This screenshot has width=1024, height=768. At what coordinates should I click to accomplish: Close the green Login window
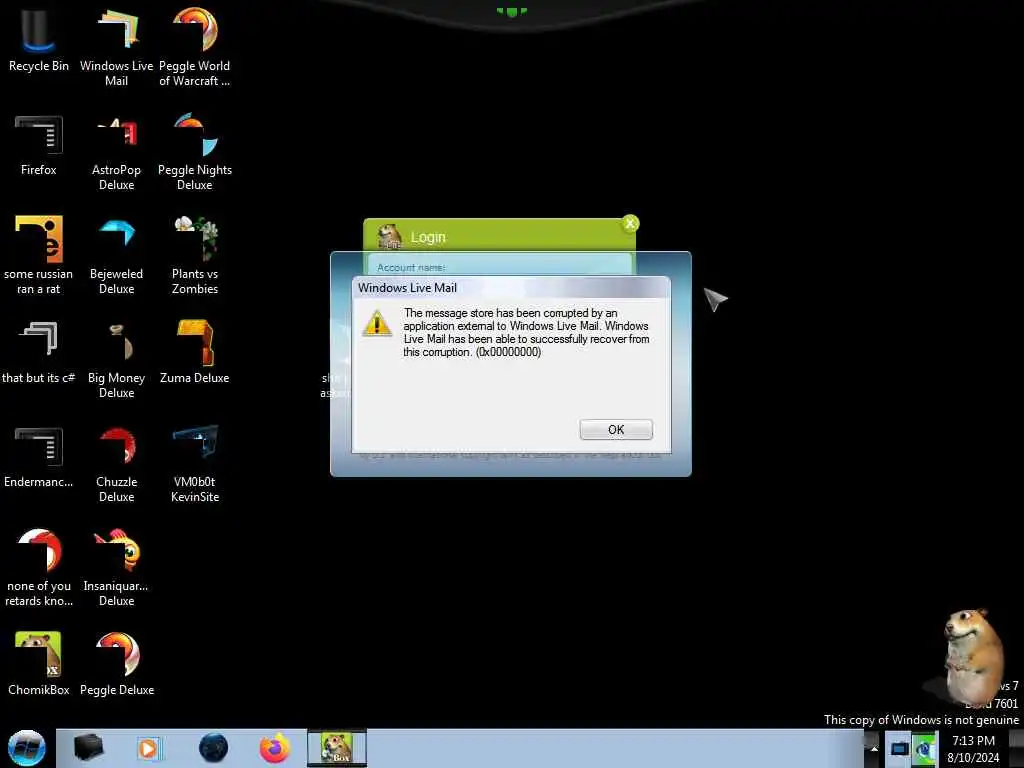(630, 223)
